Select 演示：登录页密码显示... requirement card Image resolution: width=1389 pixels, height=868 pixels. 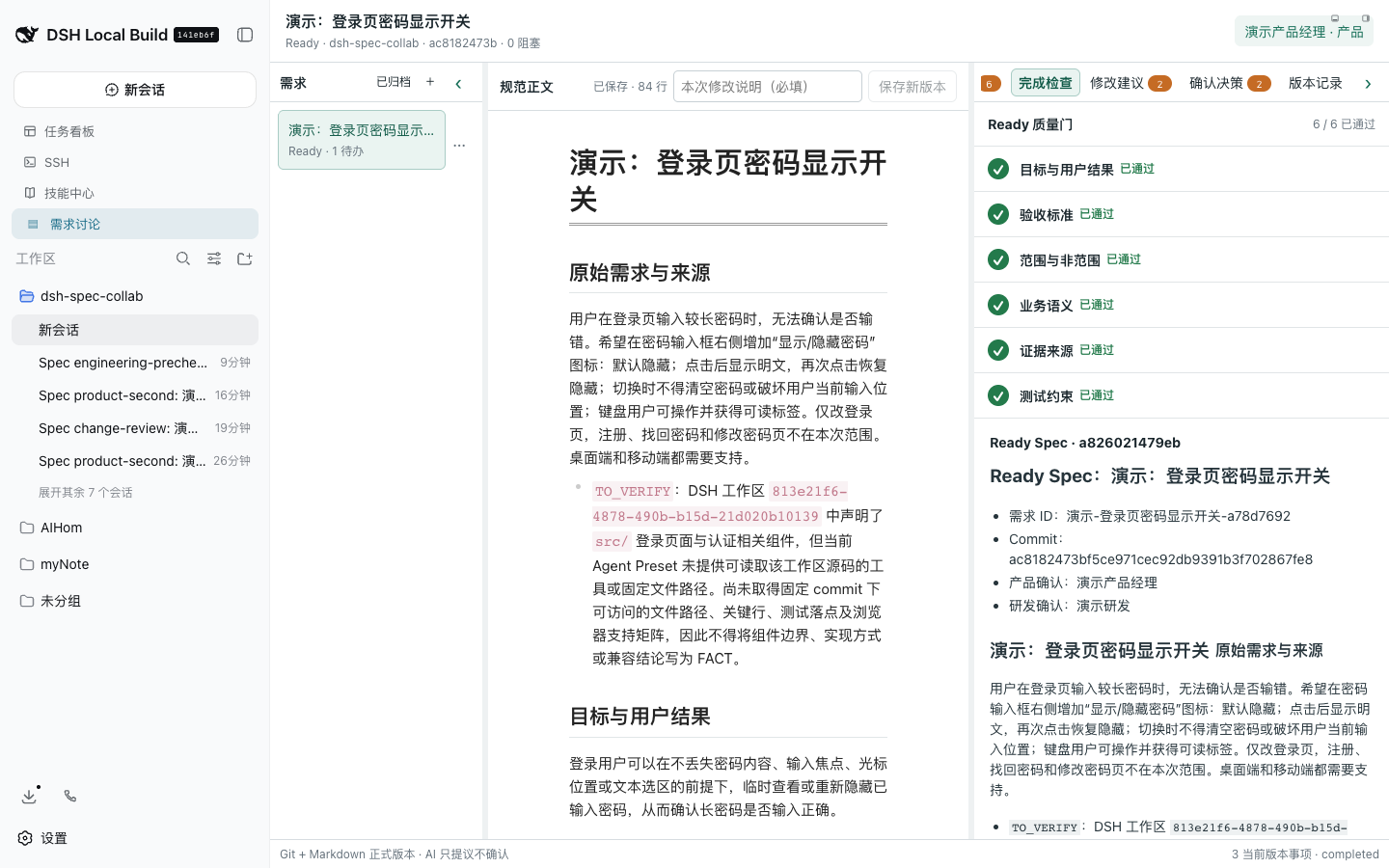click(x=362, y=140)
